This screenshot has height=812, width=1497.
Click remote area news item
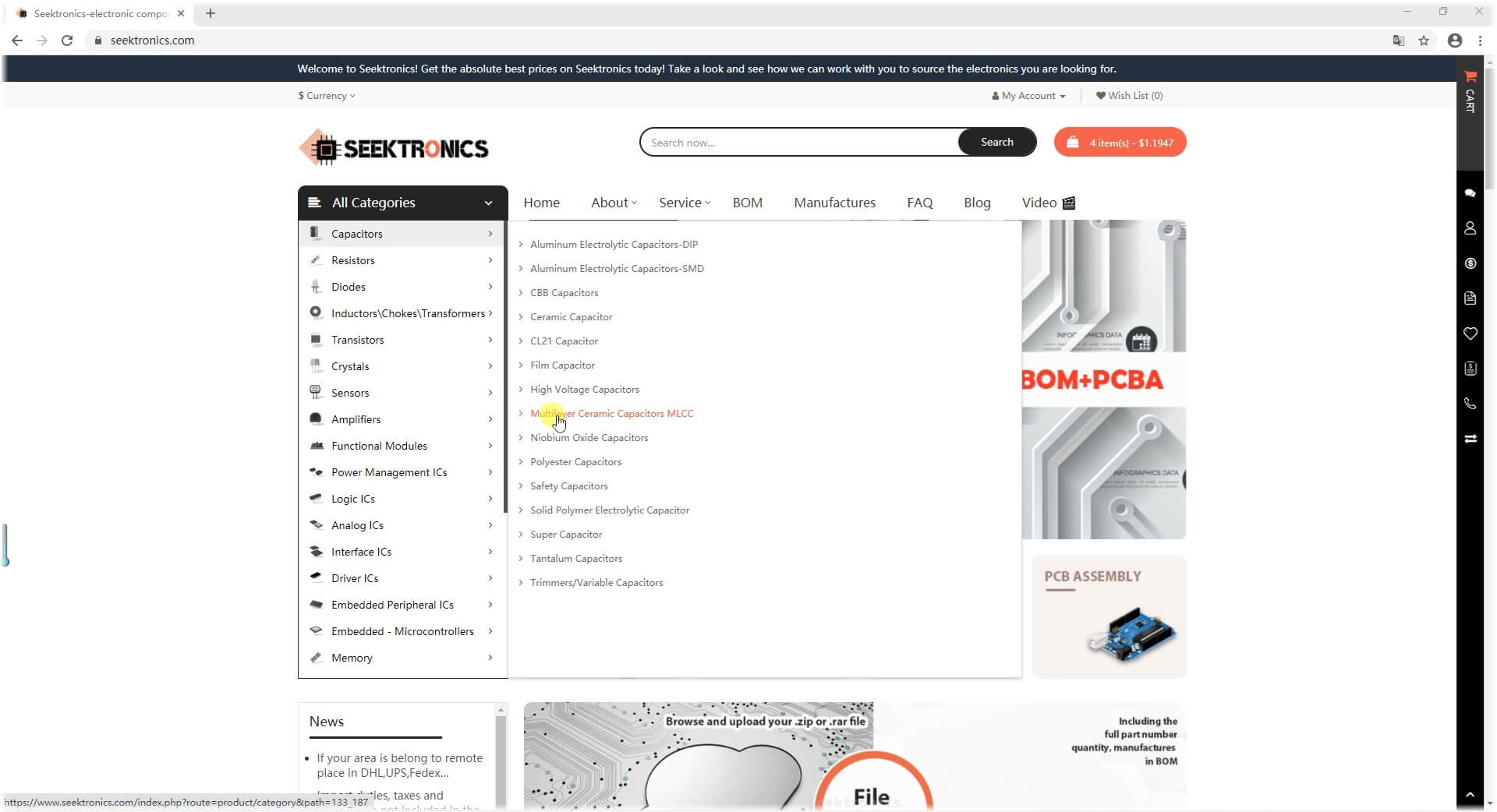click(399, 765)
